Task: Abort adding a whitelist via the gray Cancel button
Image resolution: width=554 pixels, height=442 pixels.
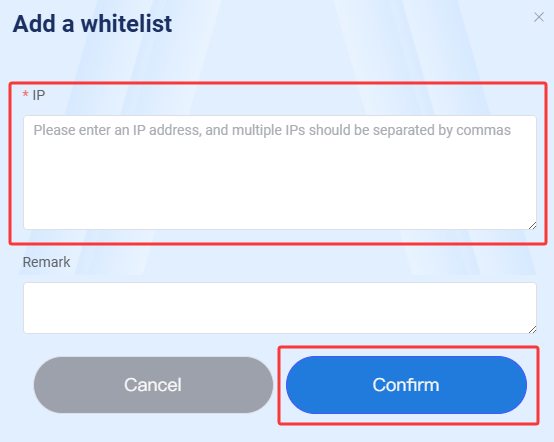Action: [x=153, y=385]
